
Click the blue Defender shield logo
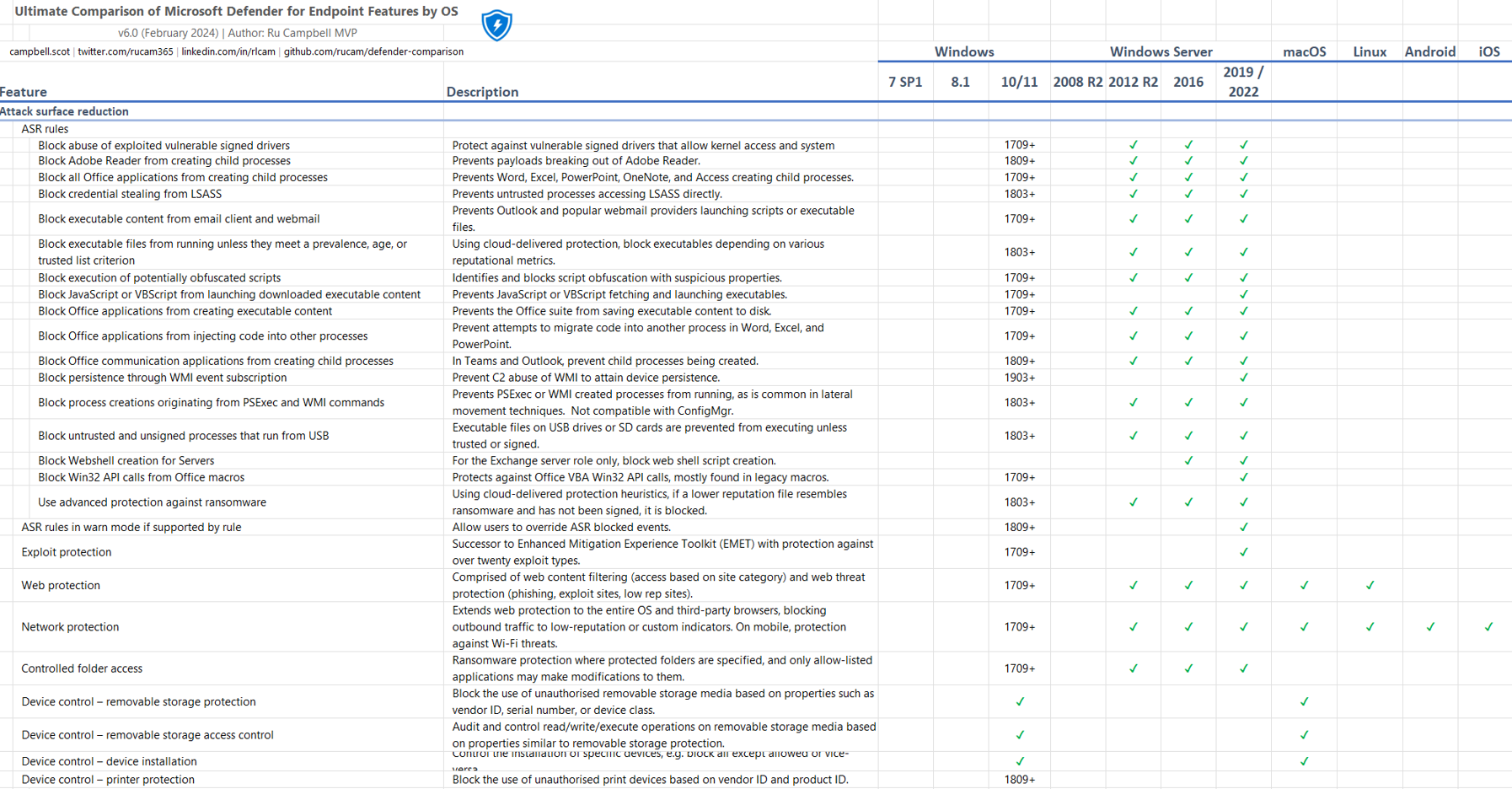496,25
